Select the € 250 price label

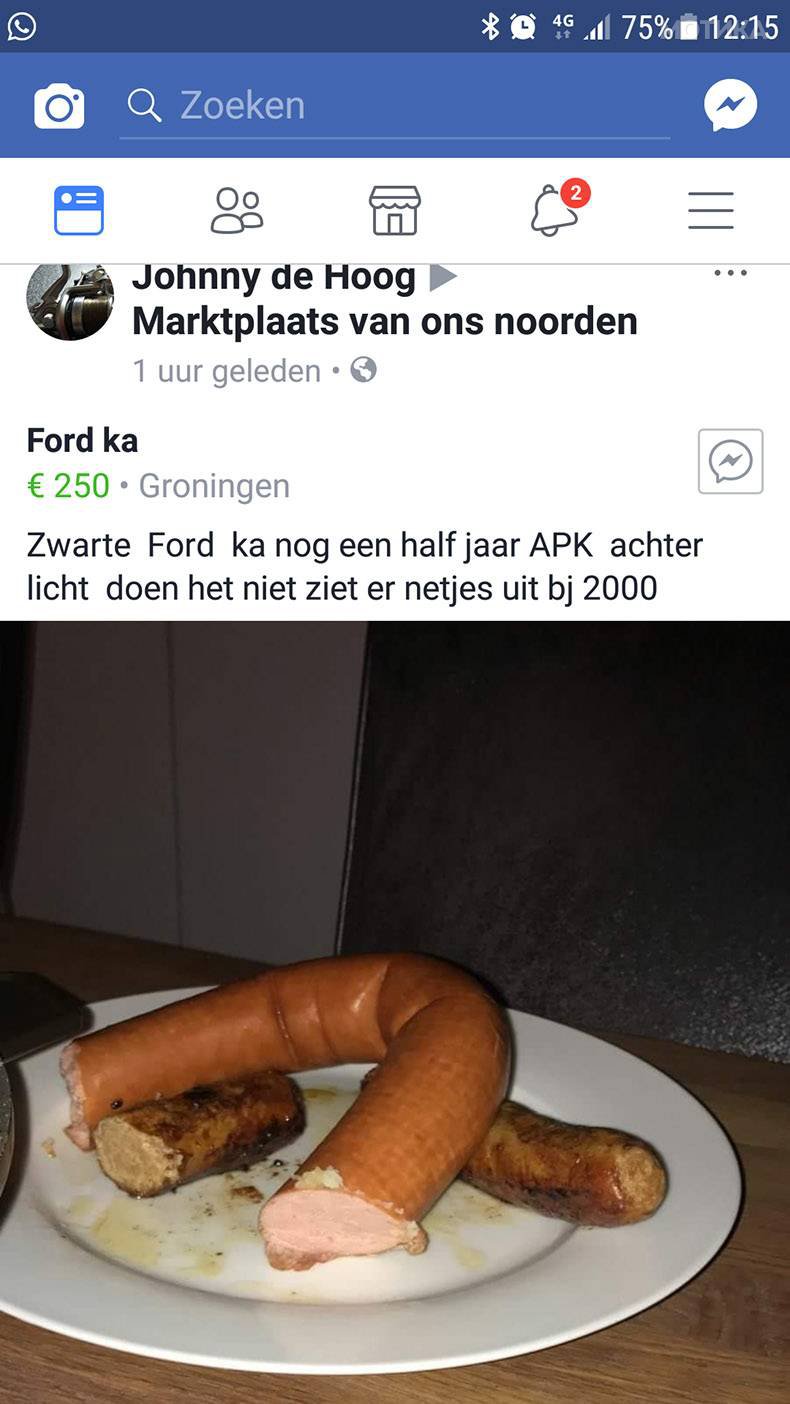[68, 486]
